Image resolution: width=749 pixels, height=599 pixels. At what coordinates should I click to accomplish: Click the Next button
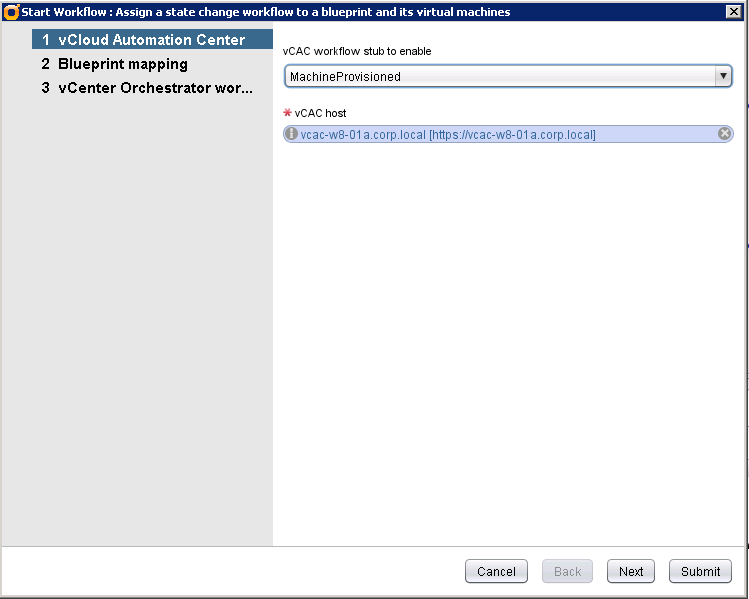pyautogui.click(x=631, y=571)
